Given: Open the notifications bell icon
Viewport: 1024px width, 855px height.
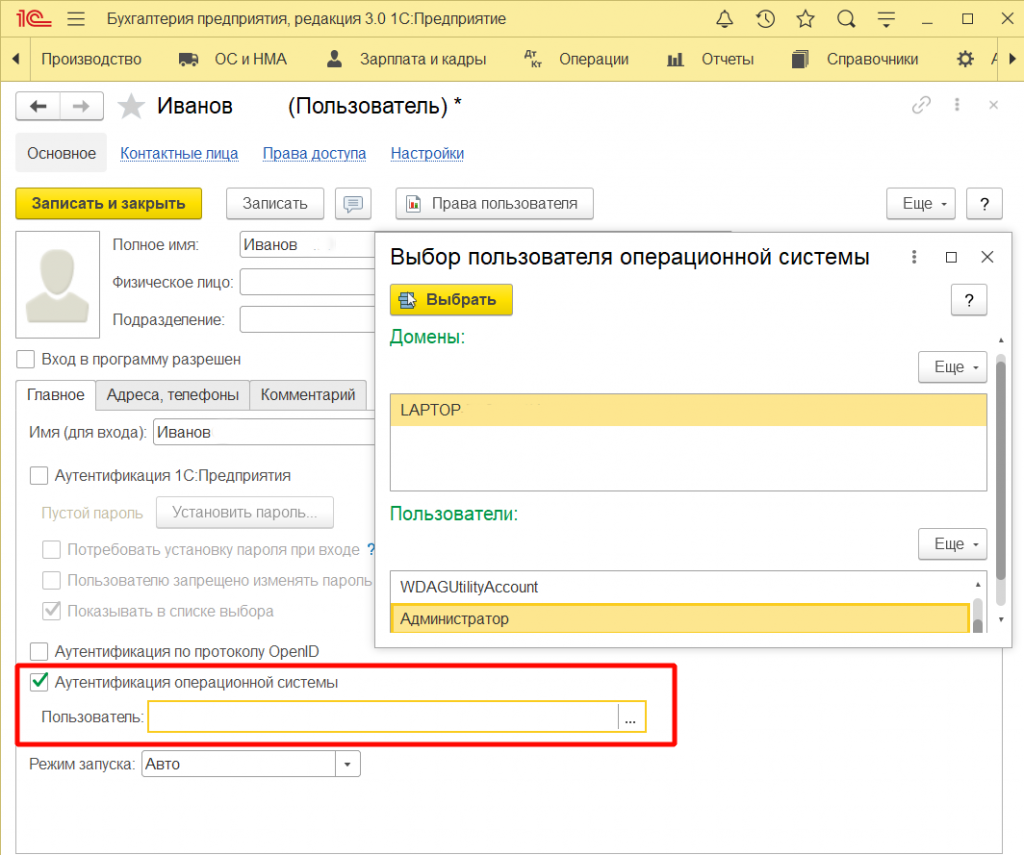Looking at the screenshot, I should (x=725, y=19).
